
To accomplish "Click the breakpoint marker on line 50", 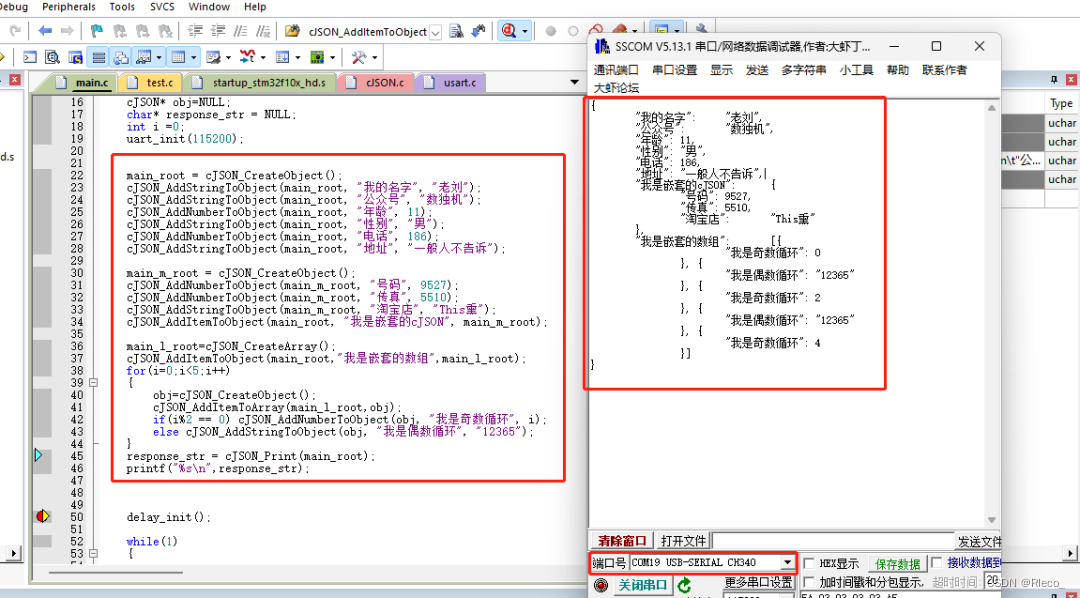I will point(42,516).
